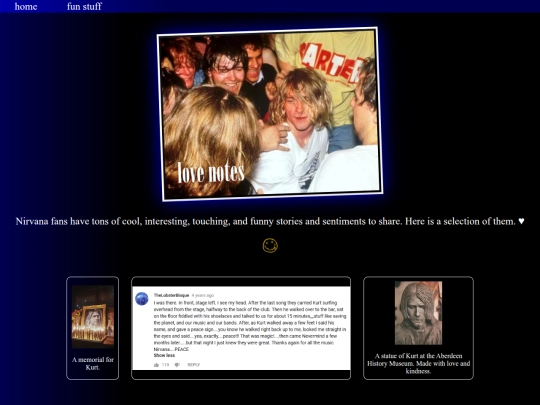Image resolution: width=540 pixels, height=405 pixels.
Task: Click the thumbs down dislike icon
Action: (x=177, y=365)
